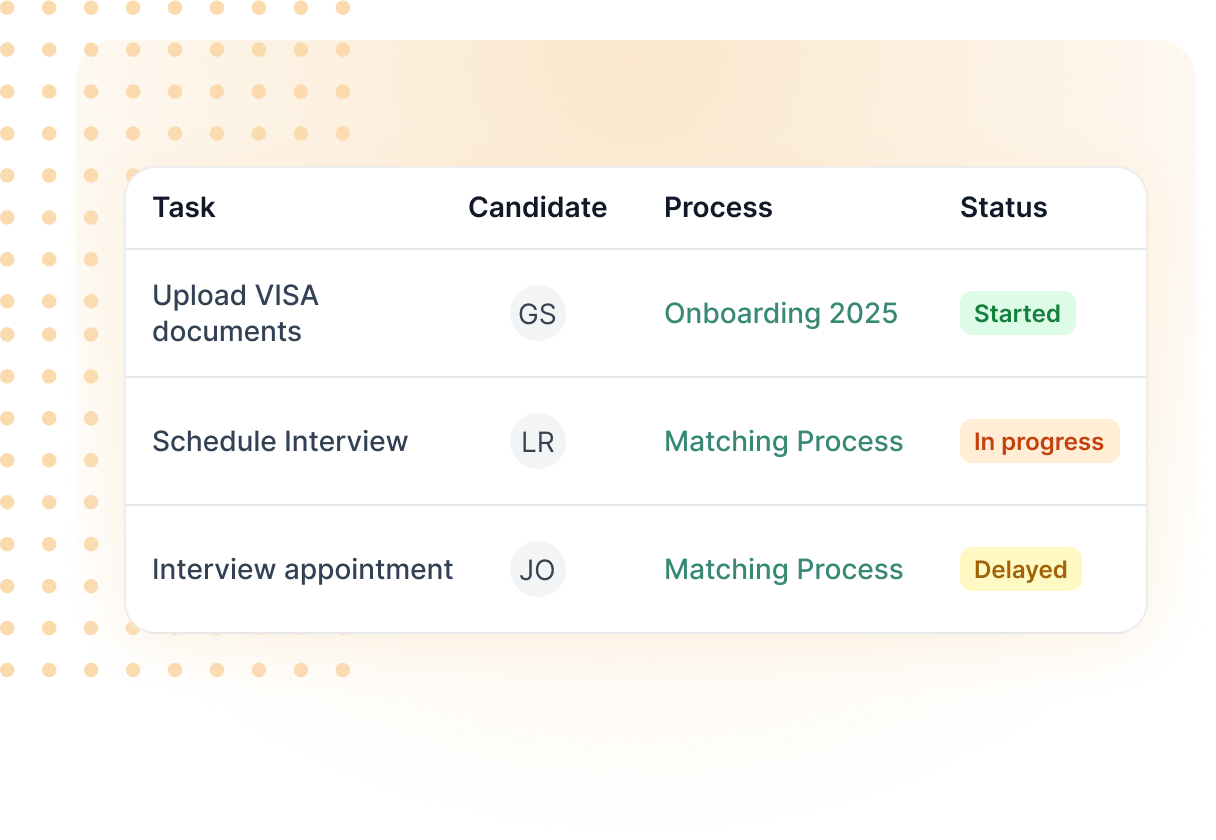Click the In progress status badge
Screen dimensions: 1216x840
click(x=1040, y=441)
